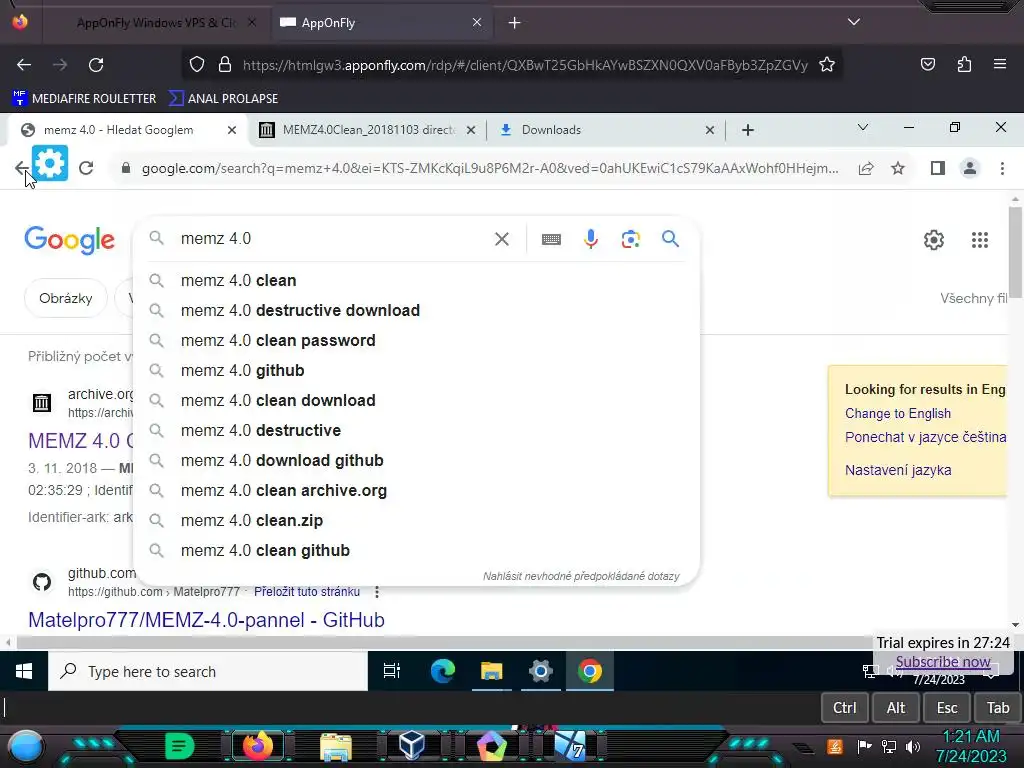Click Change to English link

coord(898,413)
